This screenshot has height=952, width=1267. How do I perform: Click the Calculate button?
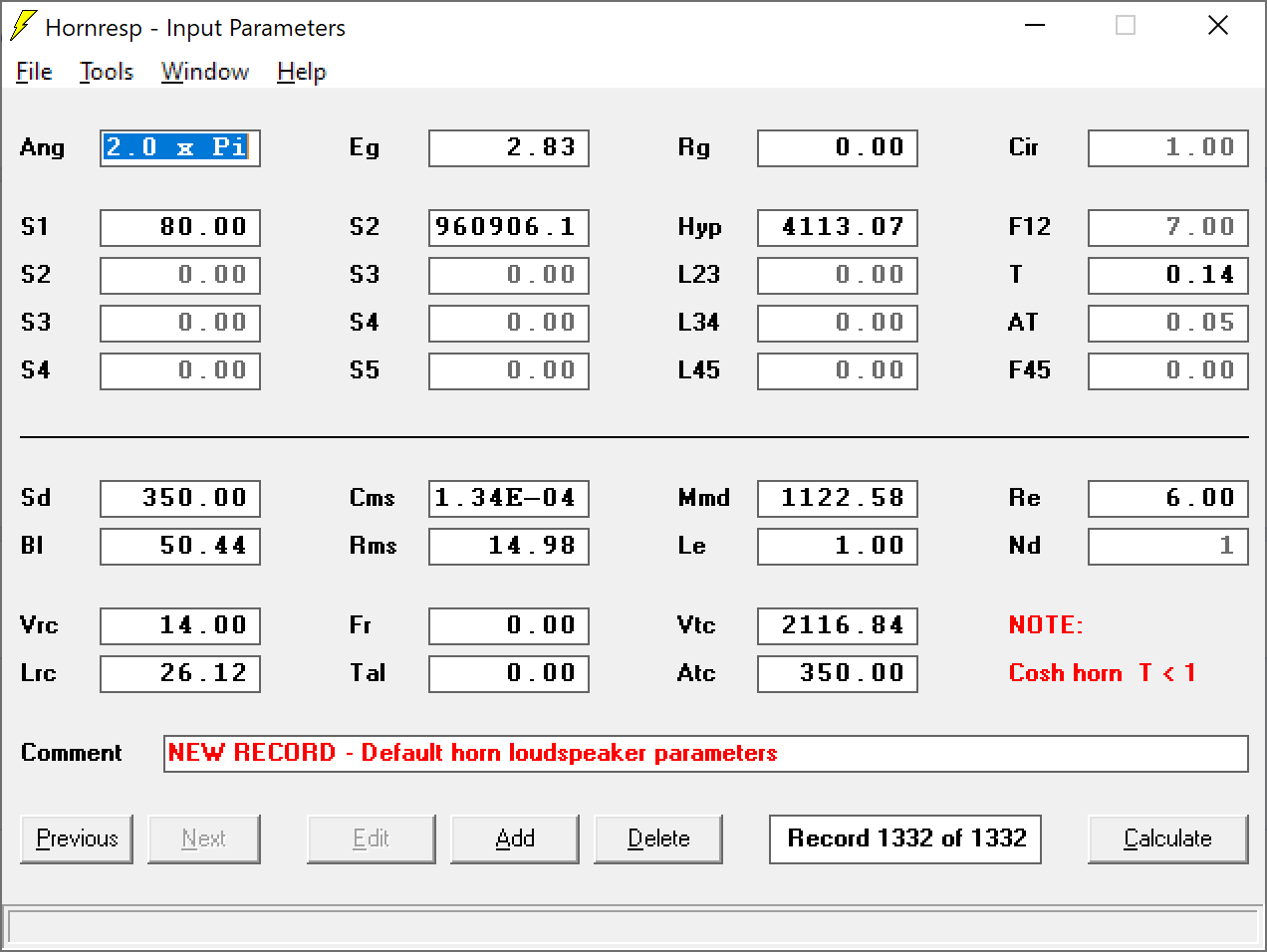point(1168,839)
